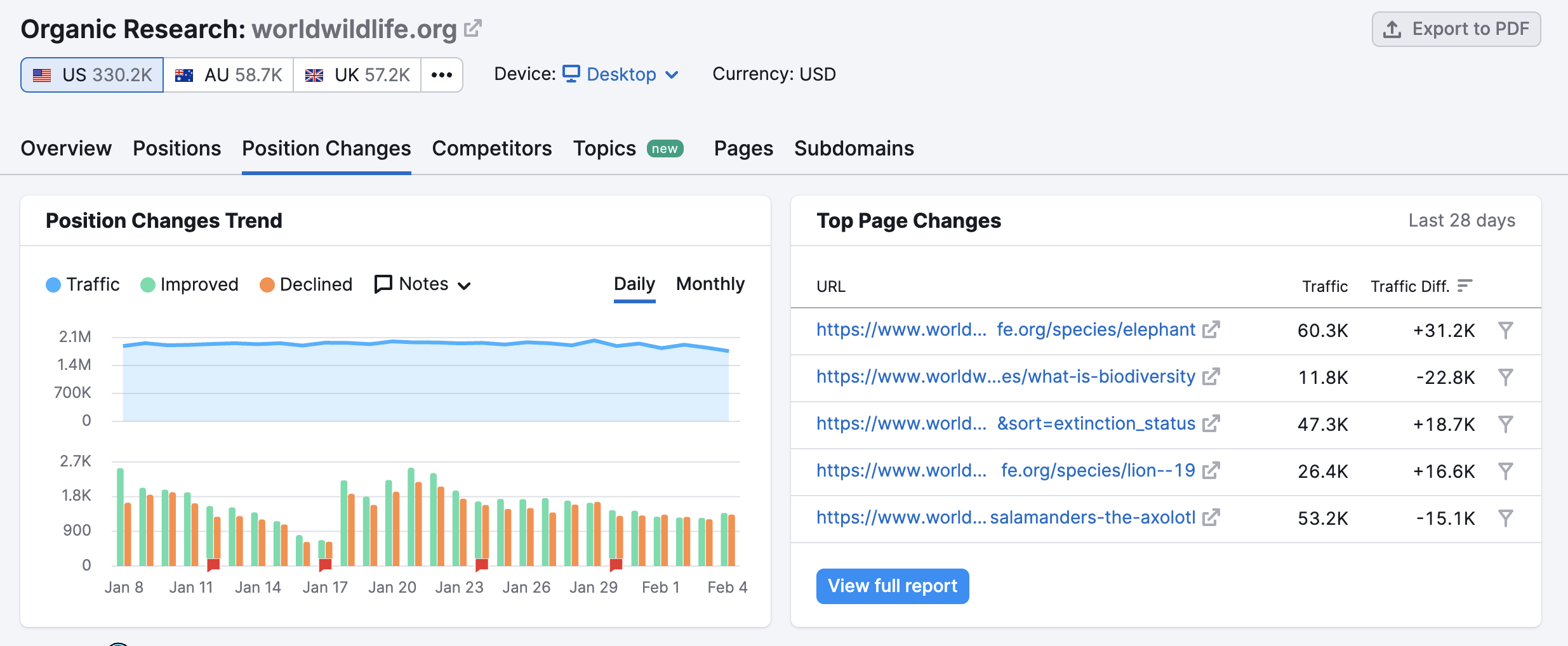The height and width of the screenshot is (646, 1568).
Task: Switch chart to Monthly view
Action: pos(710,284)
